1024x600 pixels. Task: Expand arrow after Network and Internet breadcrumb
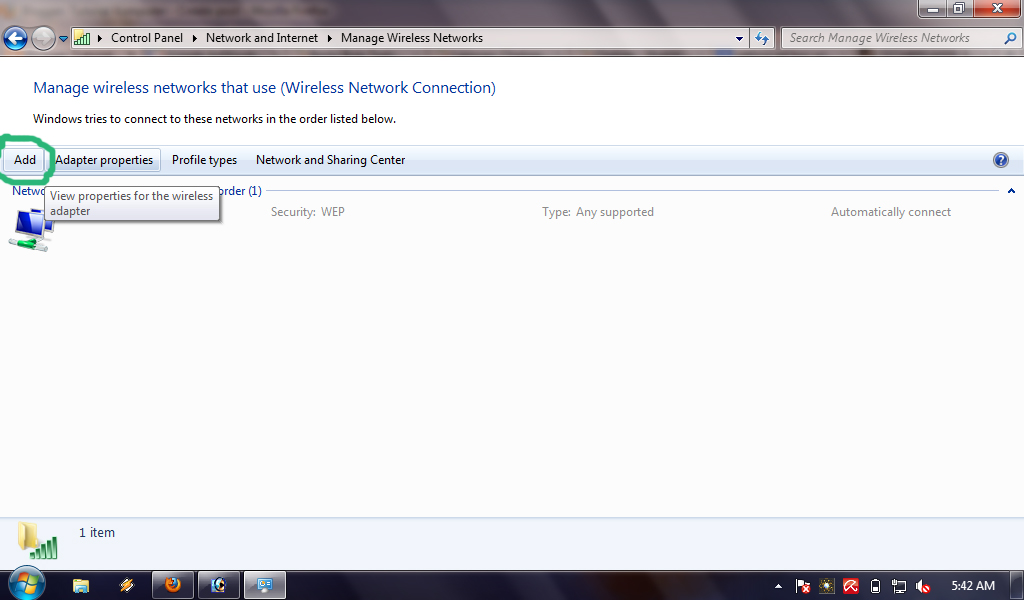click(329, 38)
